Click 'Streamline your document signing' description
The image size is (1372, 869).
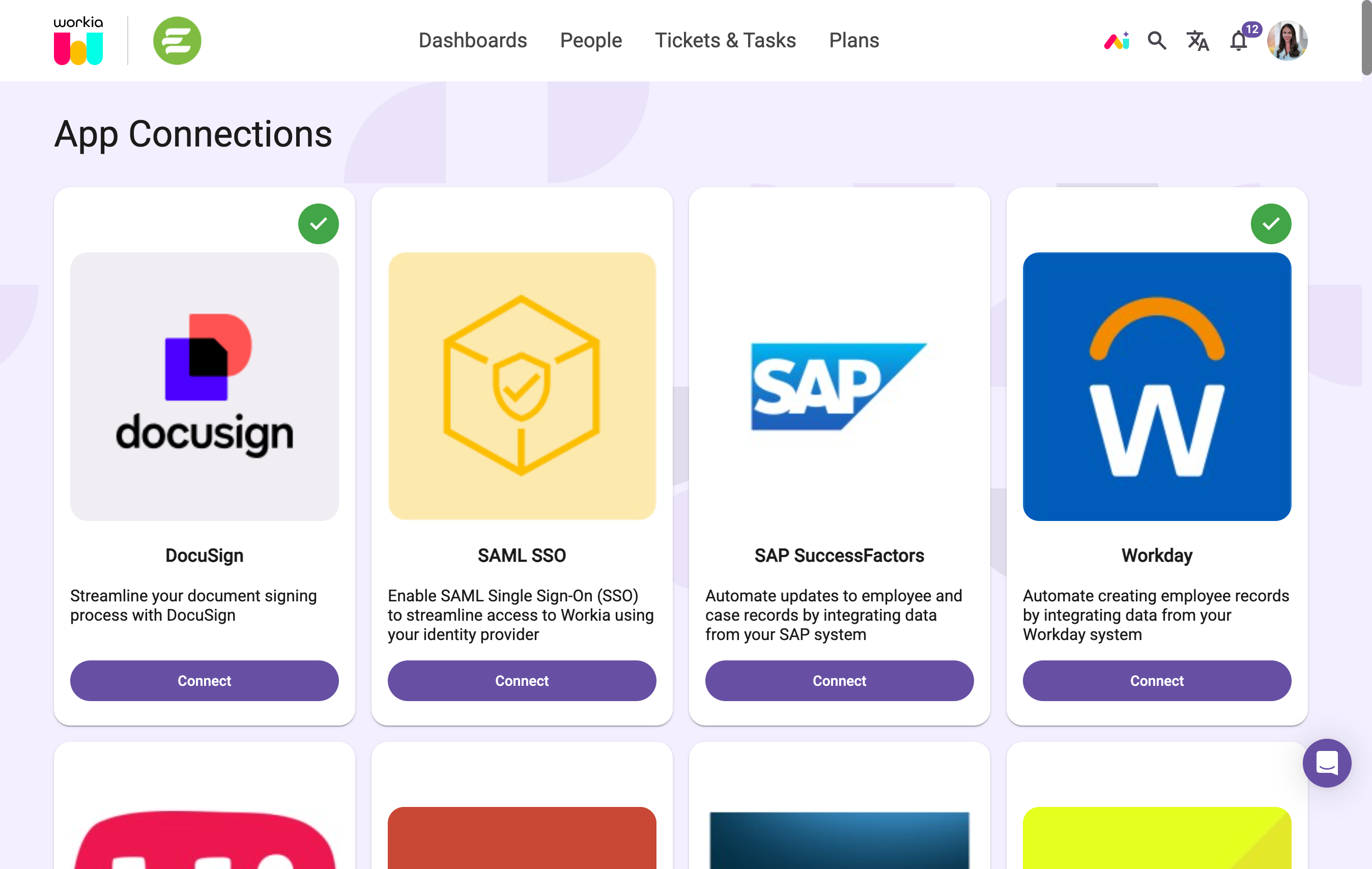pyautogui.click(x=194, y=605)
